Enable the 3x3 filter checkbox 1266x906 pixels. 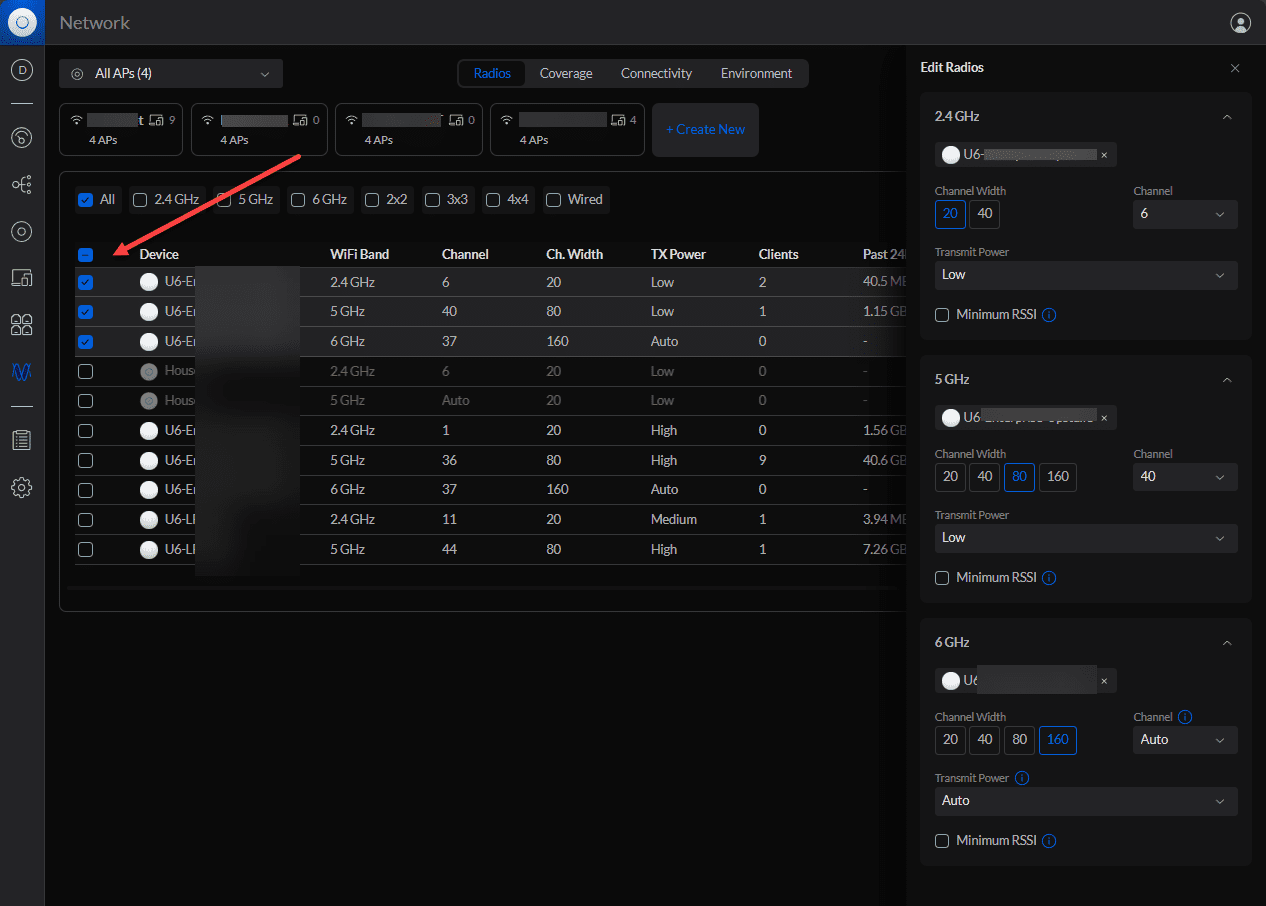click(432, 200)
